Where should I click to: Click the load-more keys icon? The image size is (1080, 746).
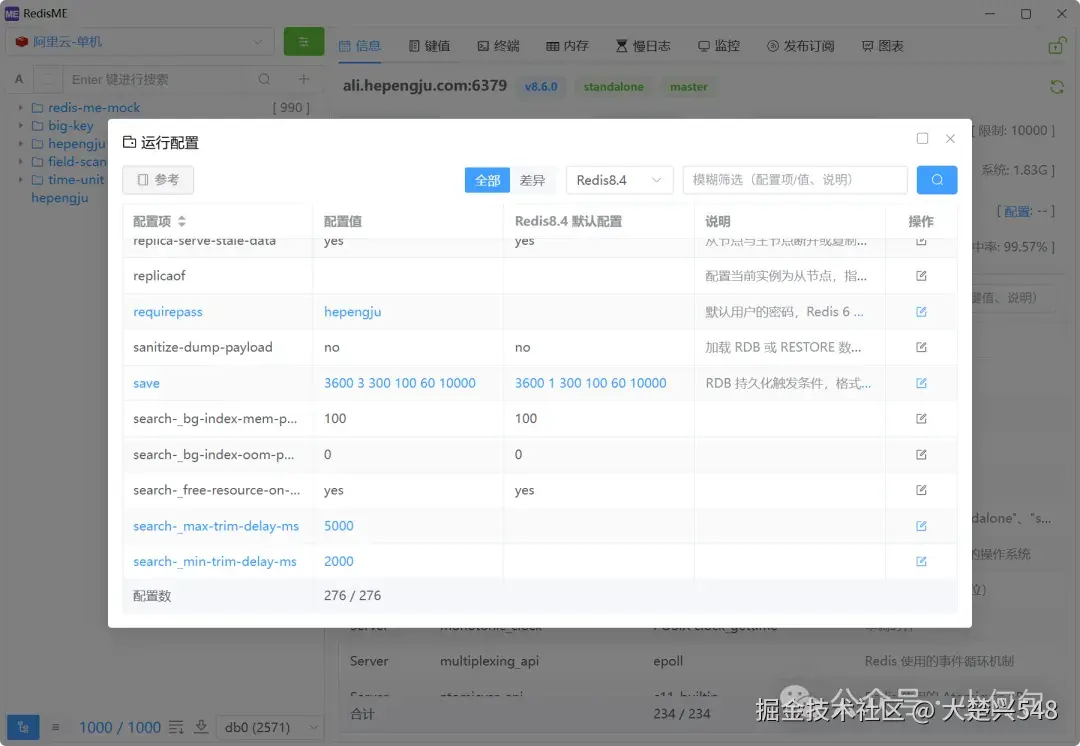coord(176,727)
